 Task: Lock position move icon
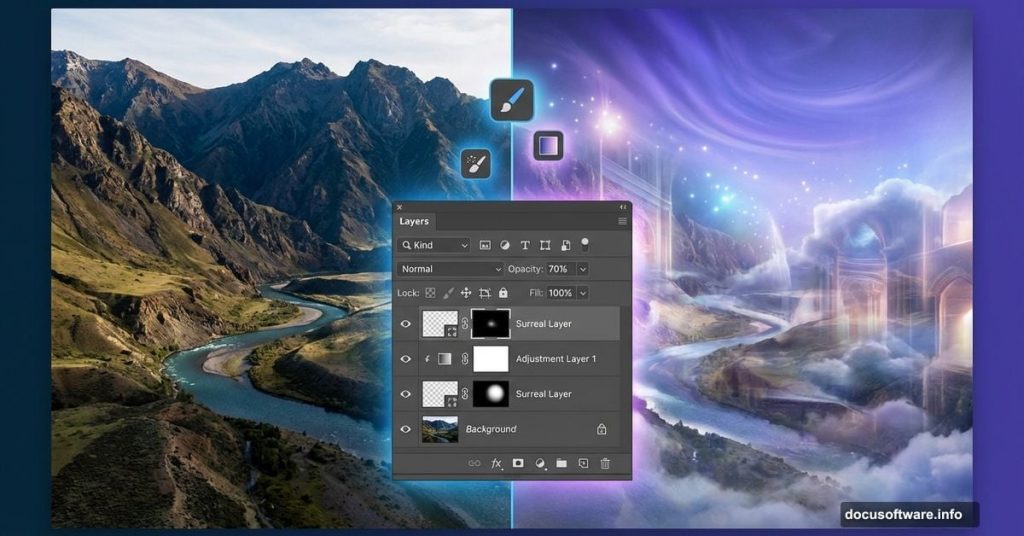point(466,293)
